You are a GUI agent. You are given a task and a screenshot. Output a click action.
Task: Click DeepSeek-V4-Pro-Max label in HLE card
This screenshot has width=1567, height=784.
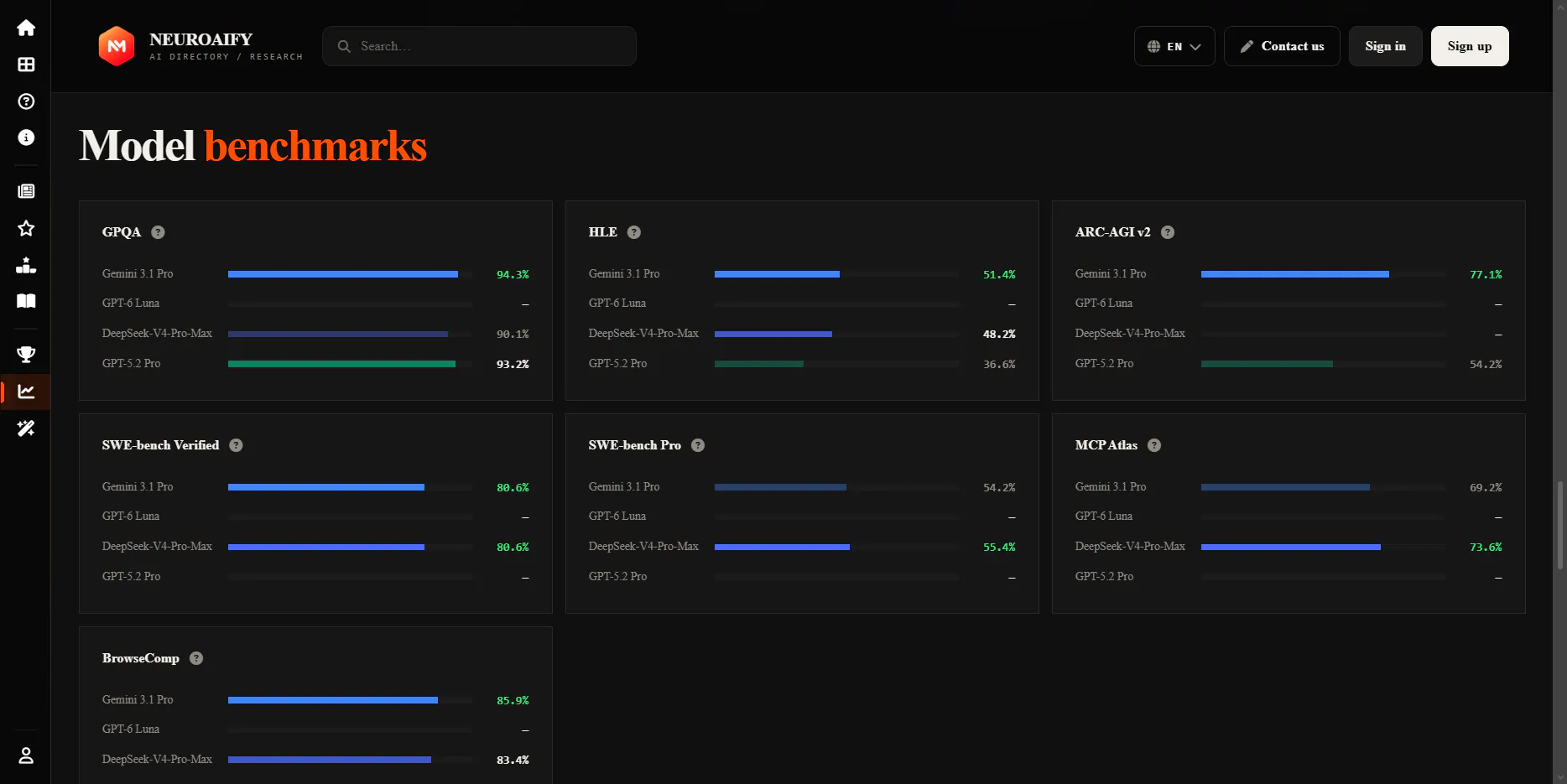(643, 333)
